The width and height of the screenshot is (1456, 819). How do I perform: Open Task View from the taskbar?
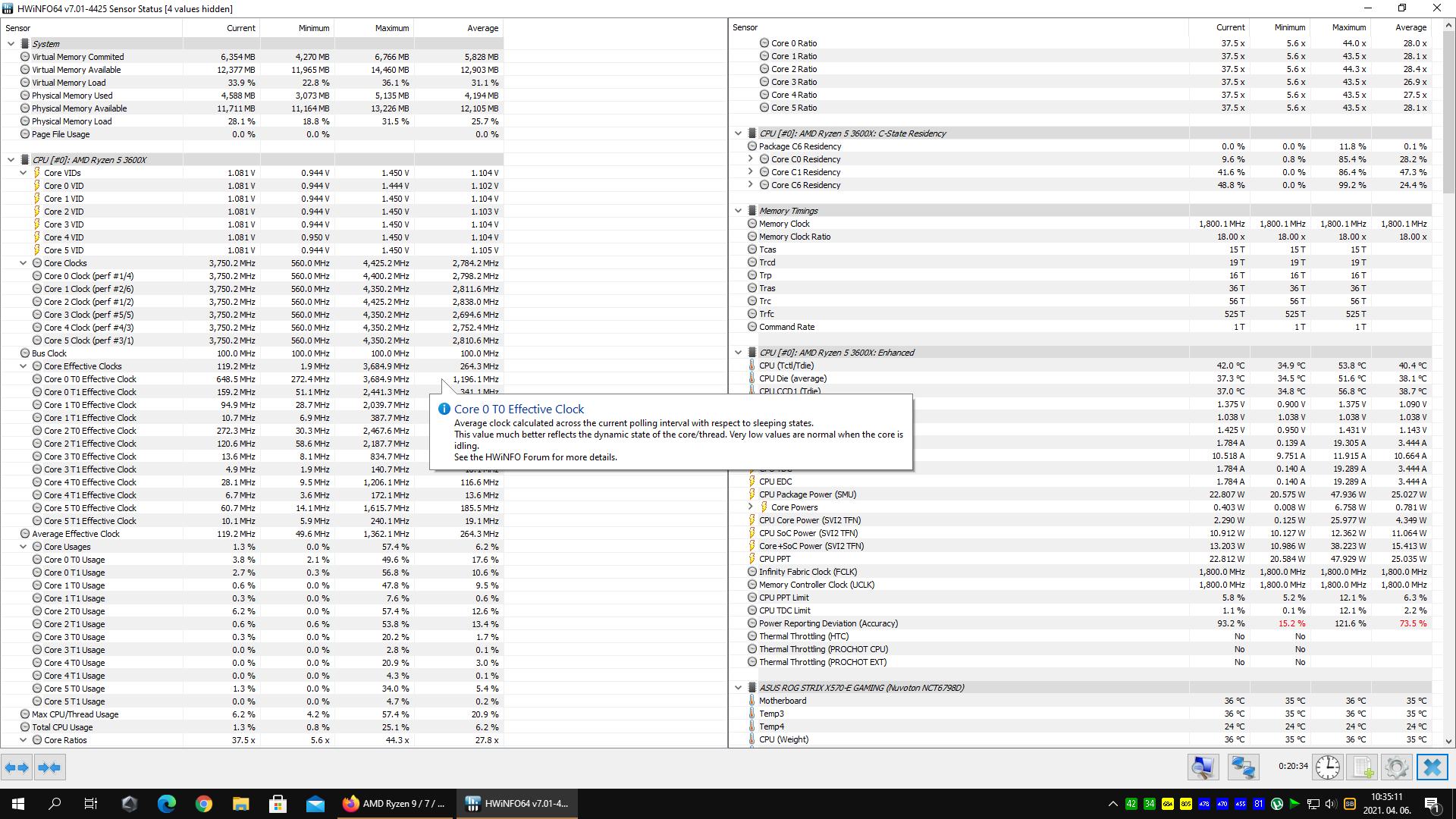point(91,804)
